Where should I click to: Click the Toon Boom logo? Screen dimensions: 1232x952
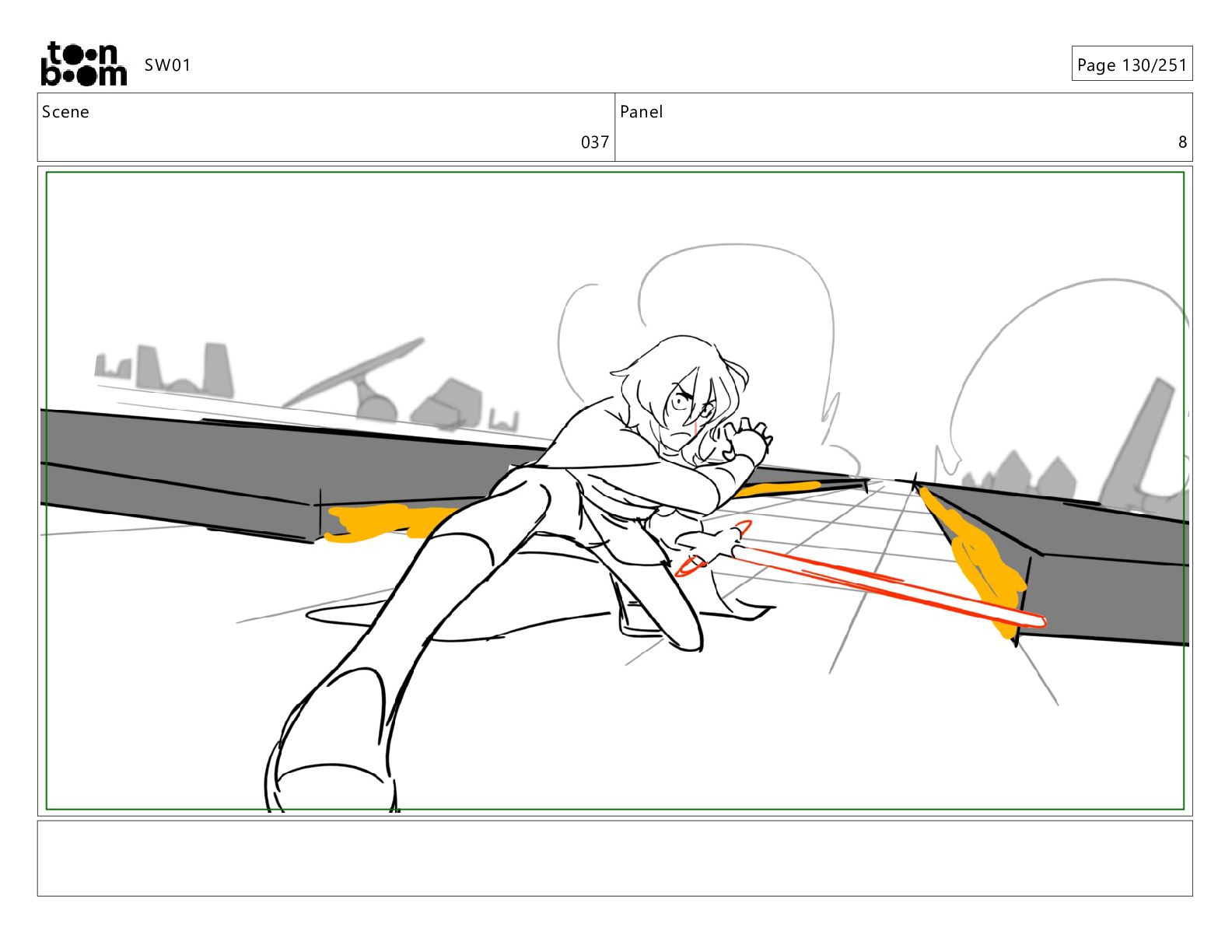[x=83, y=64]
